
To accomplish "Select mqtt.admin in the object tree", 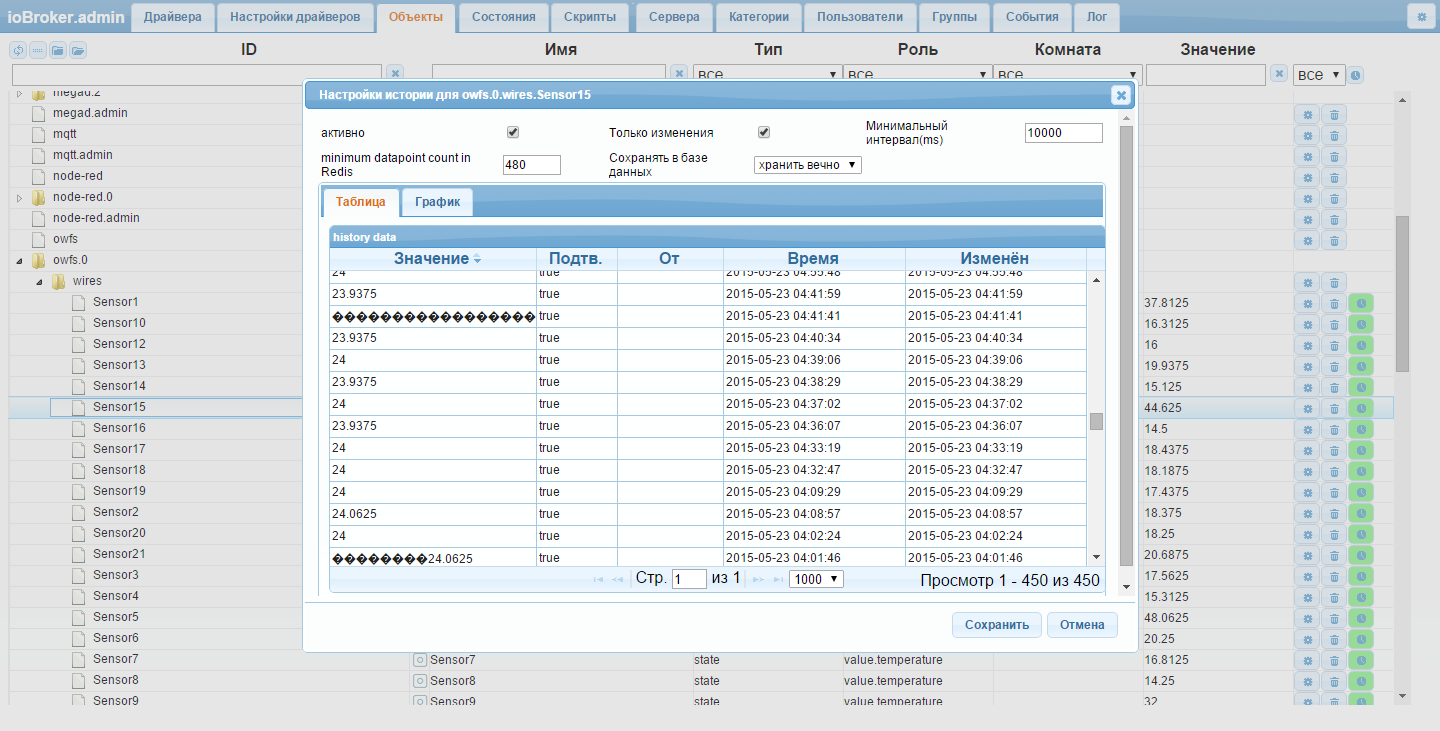I will tap(83, 155).
